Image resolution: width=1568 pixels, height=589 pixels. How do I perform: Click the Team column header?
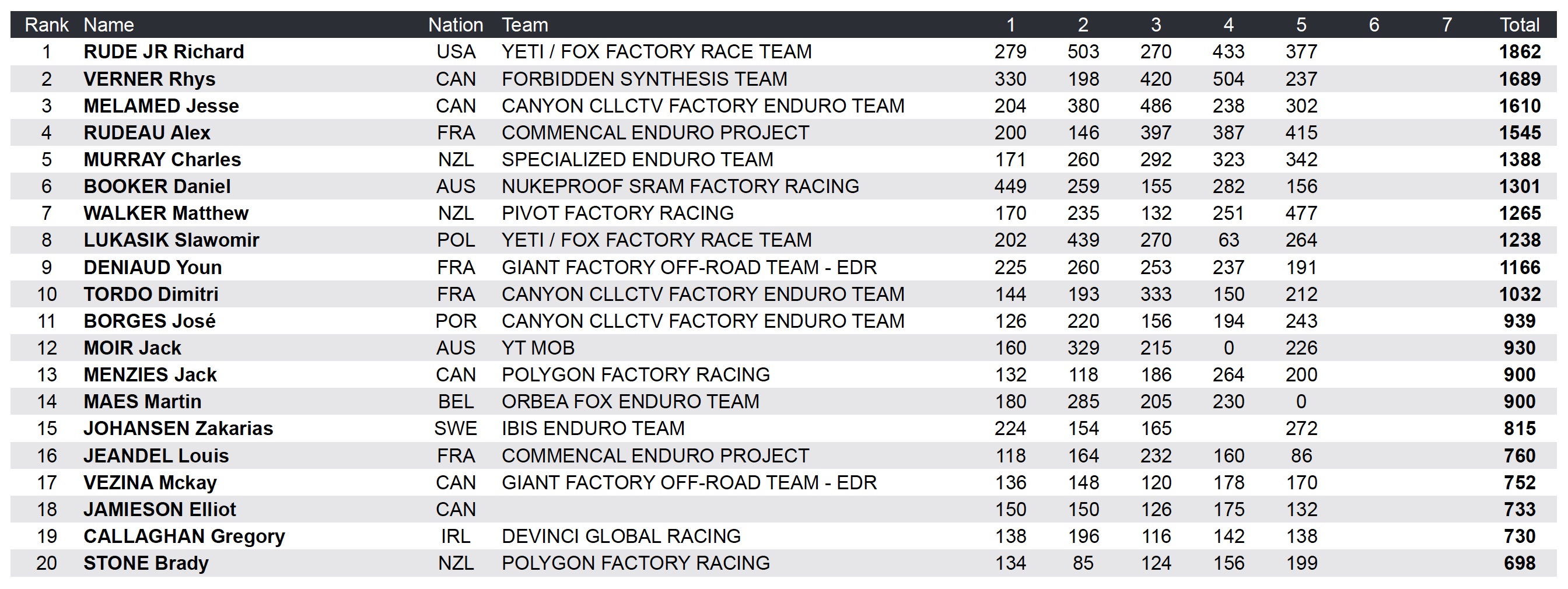pyautogui.click(x=524, y=25)
